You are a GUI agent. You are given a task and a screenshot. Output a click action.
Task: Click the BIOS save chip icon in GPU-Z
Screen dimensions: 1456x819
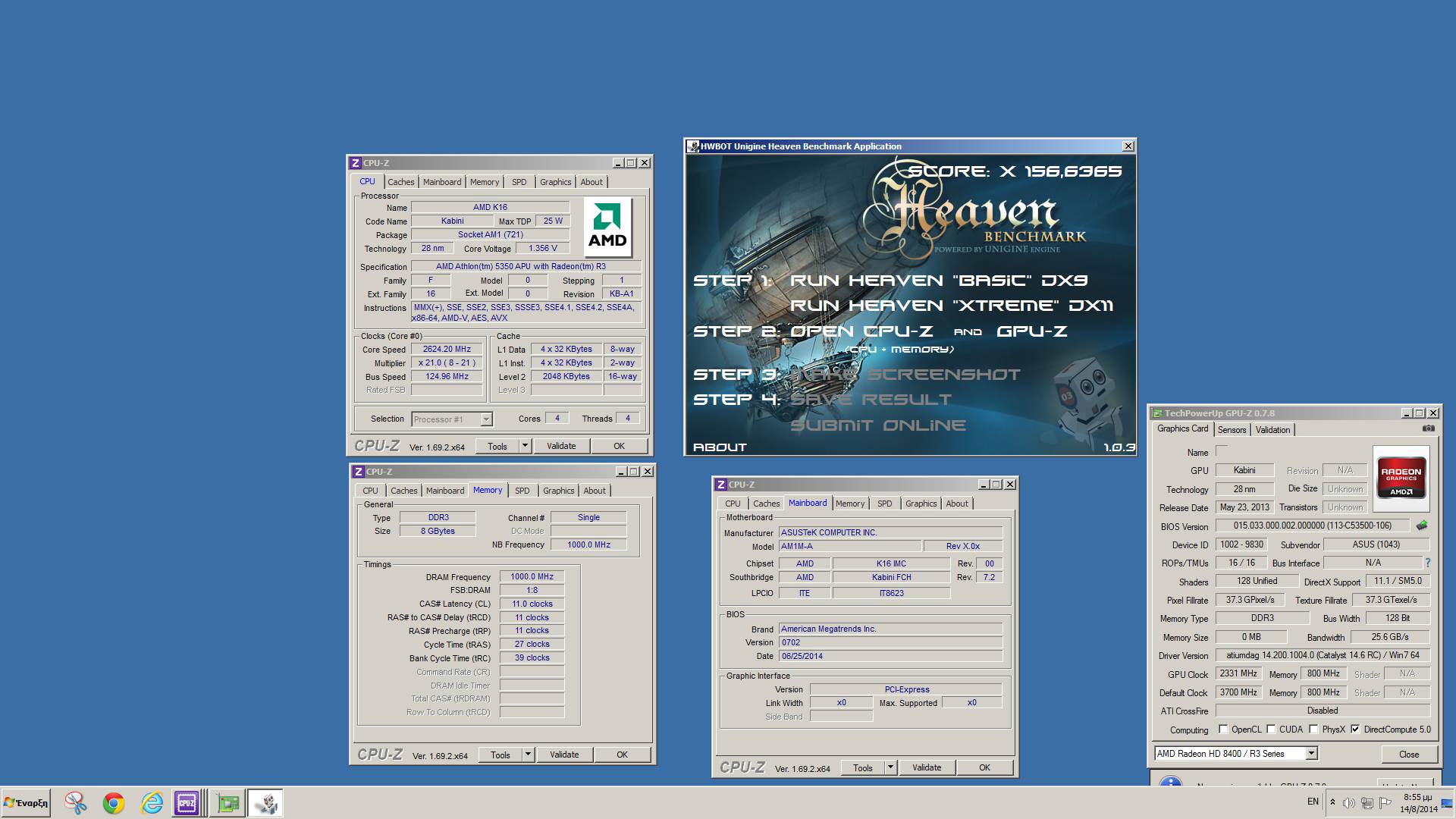pyautogui.click(x=1422, y=526)
